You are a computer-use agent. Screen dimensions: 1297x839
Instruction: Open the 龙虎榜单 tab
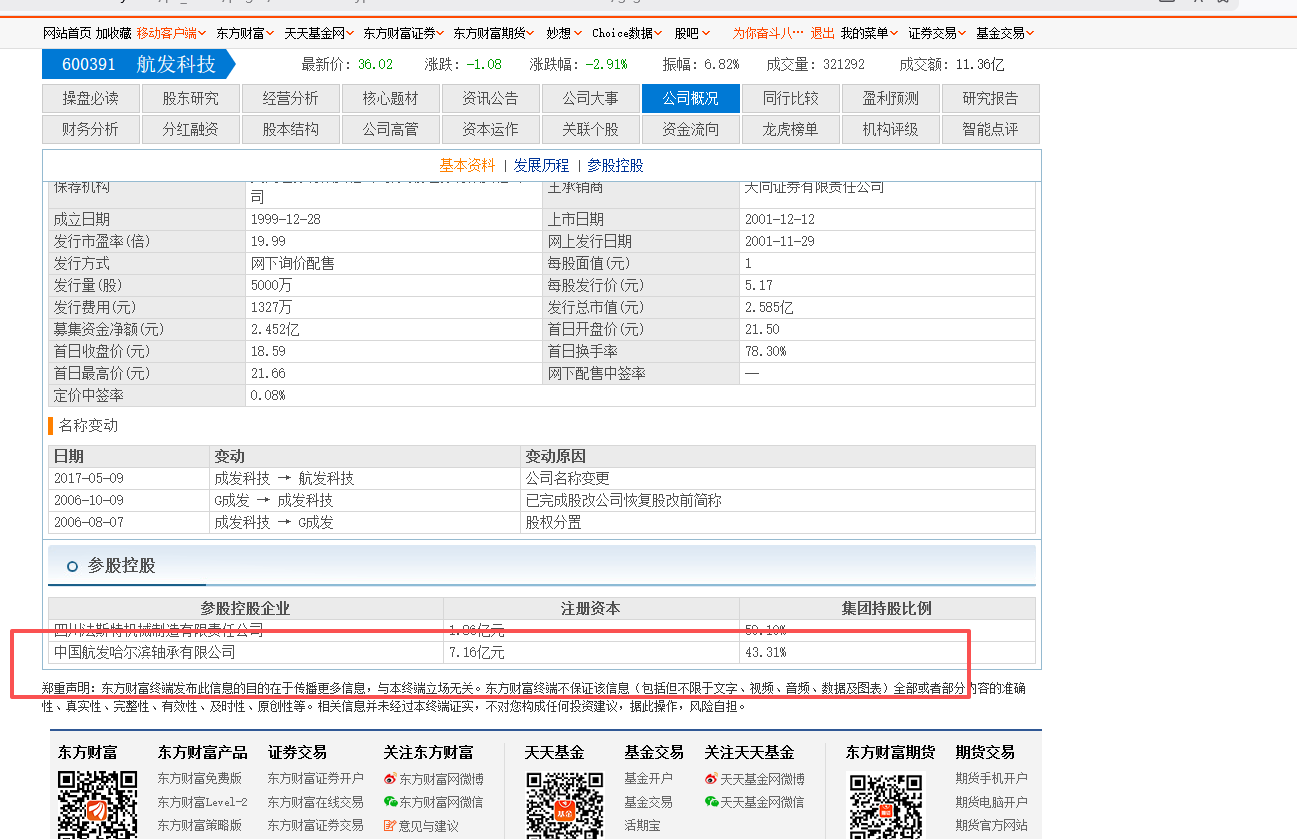pos(791,129)
